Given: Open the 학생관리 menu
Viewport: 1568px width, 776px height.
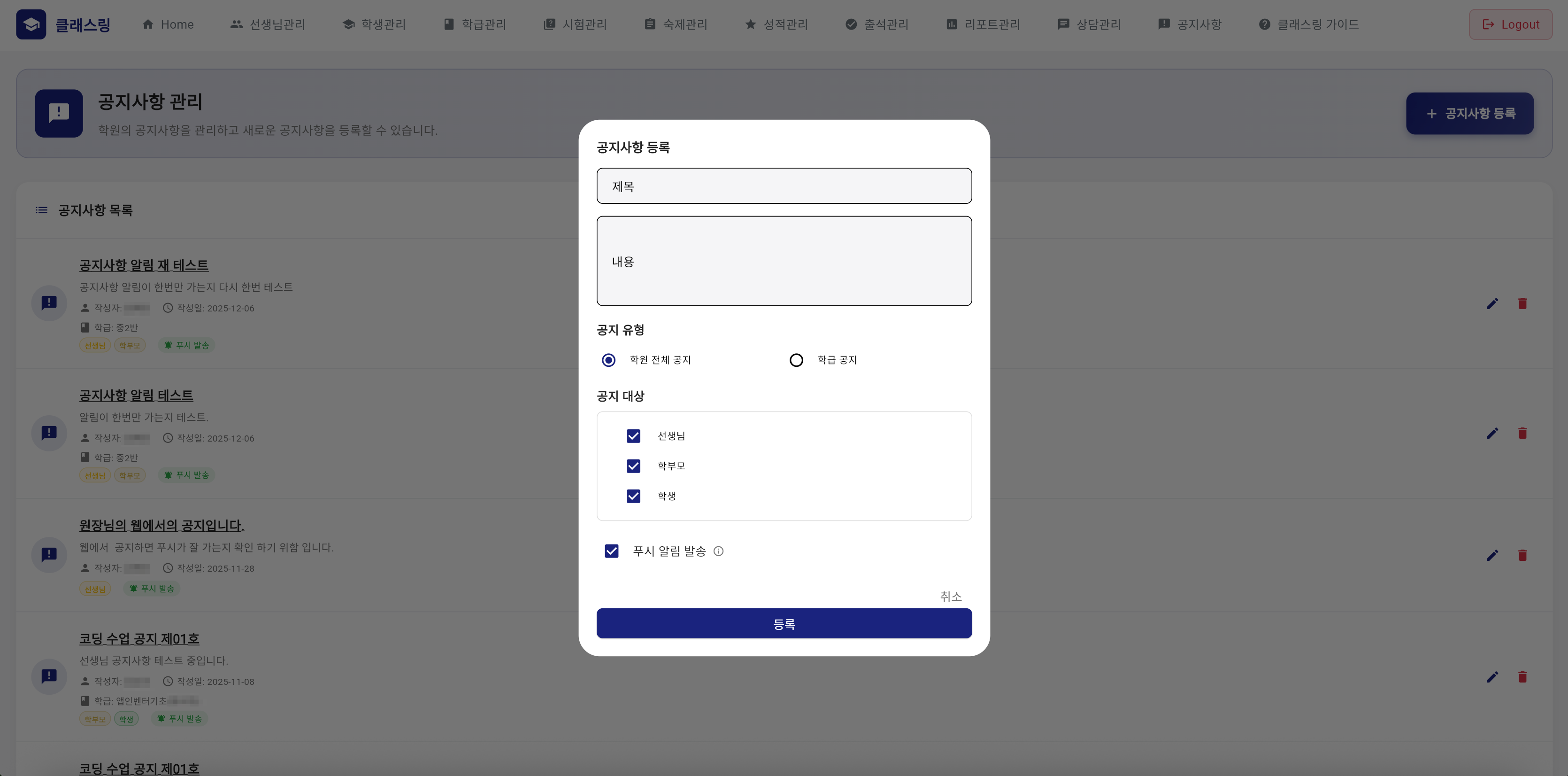Looking at the screenshot, I should 374,24.
